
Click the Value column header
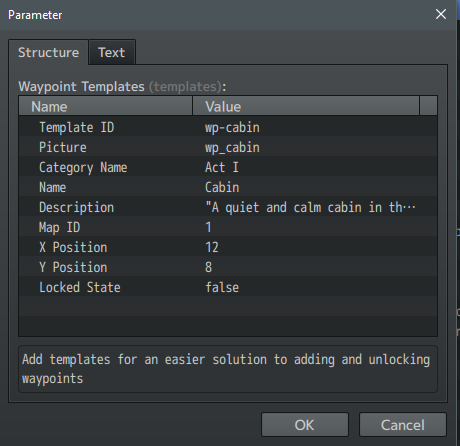pyautogui.click(x=306, y=106)
